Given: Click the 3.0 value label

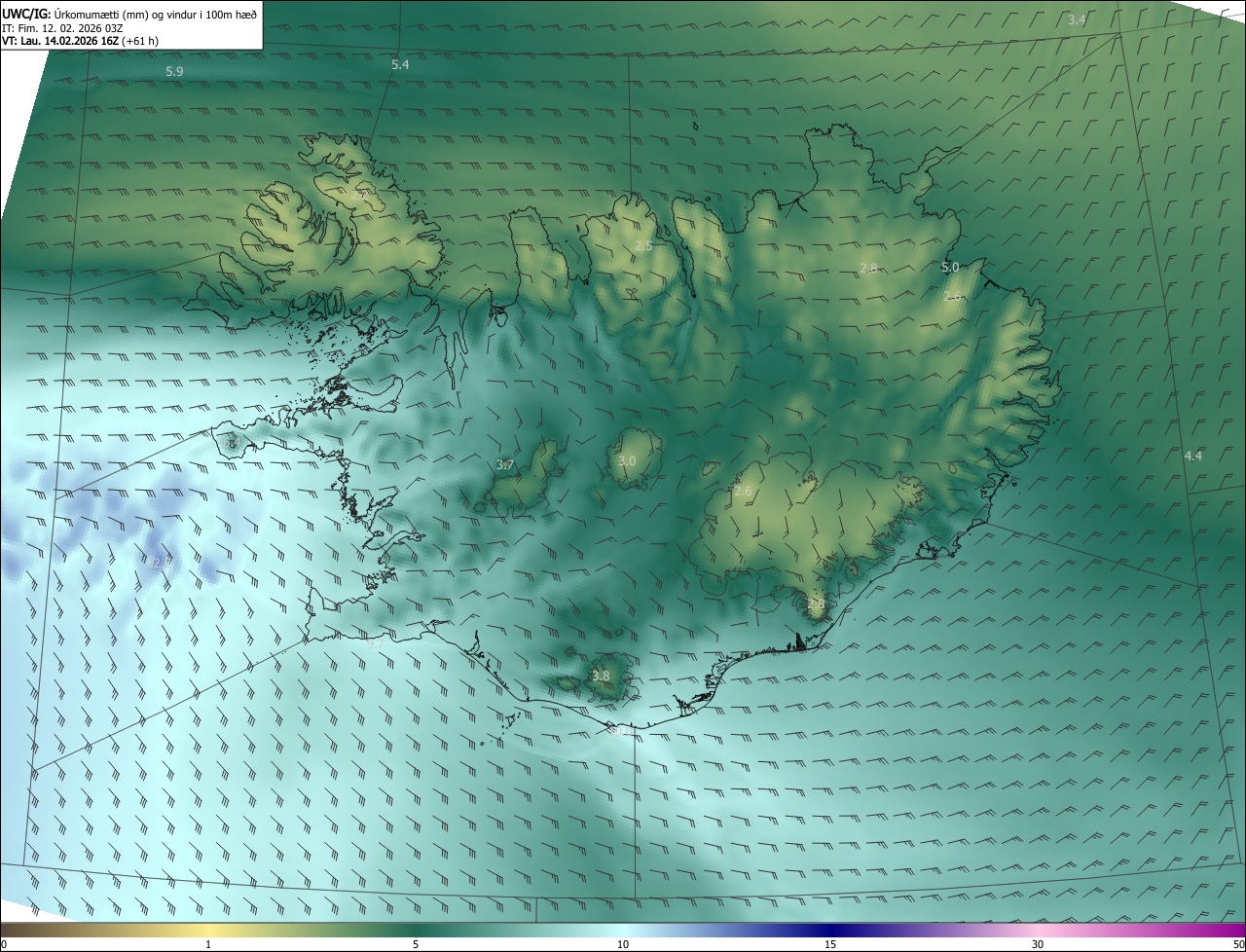Looking at the screenshot, I should pyautogui.click(x=627, y=460).
